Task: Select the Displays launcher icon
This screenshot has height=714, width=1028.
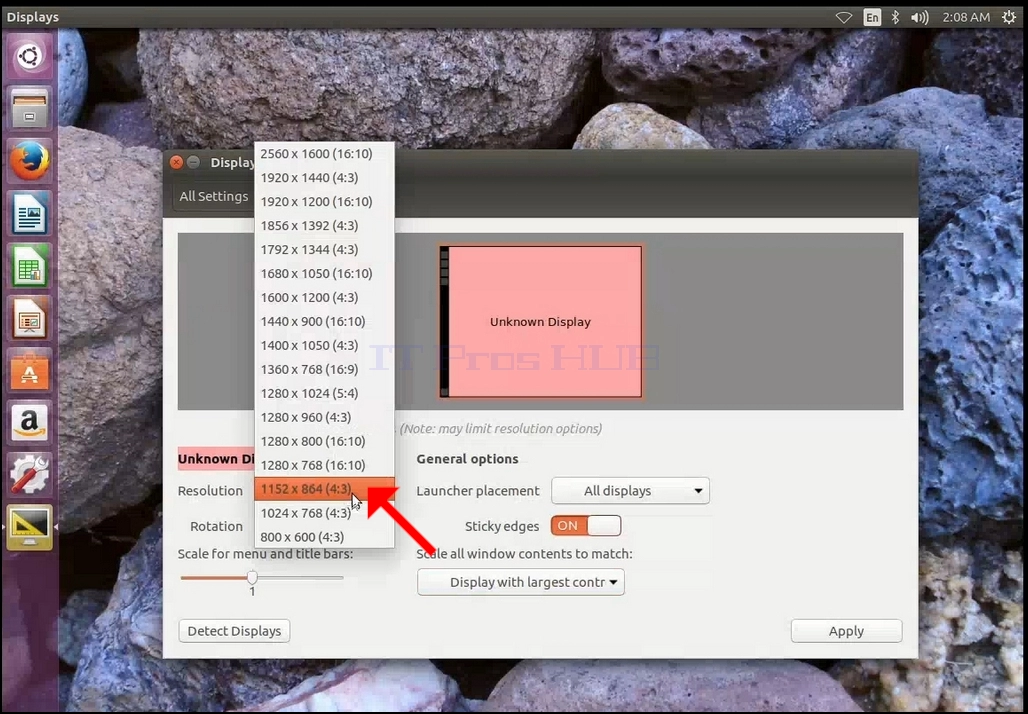Action: click(x=29, y=527)
